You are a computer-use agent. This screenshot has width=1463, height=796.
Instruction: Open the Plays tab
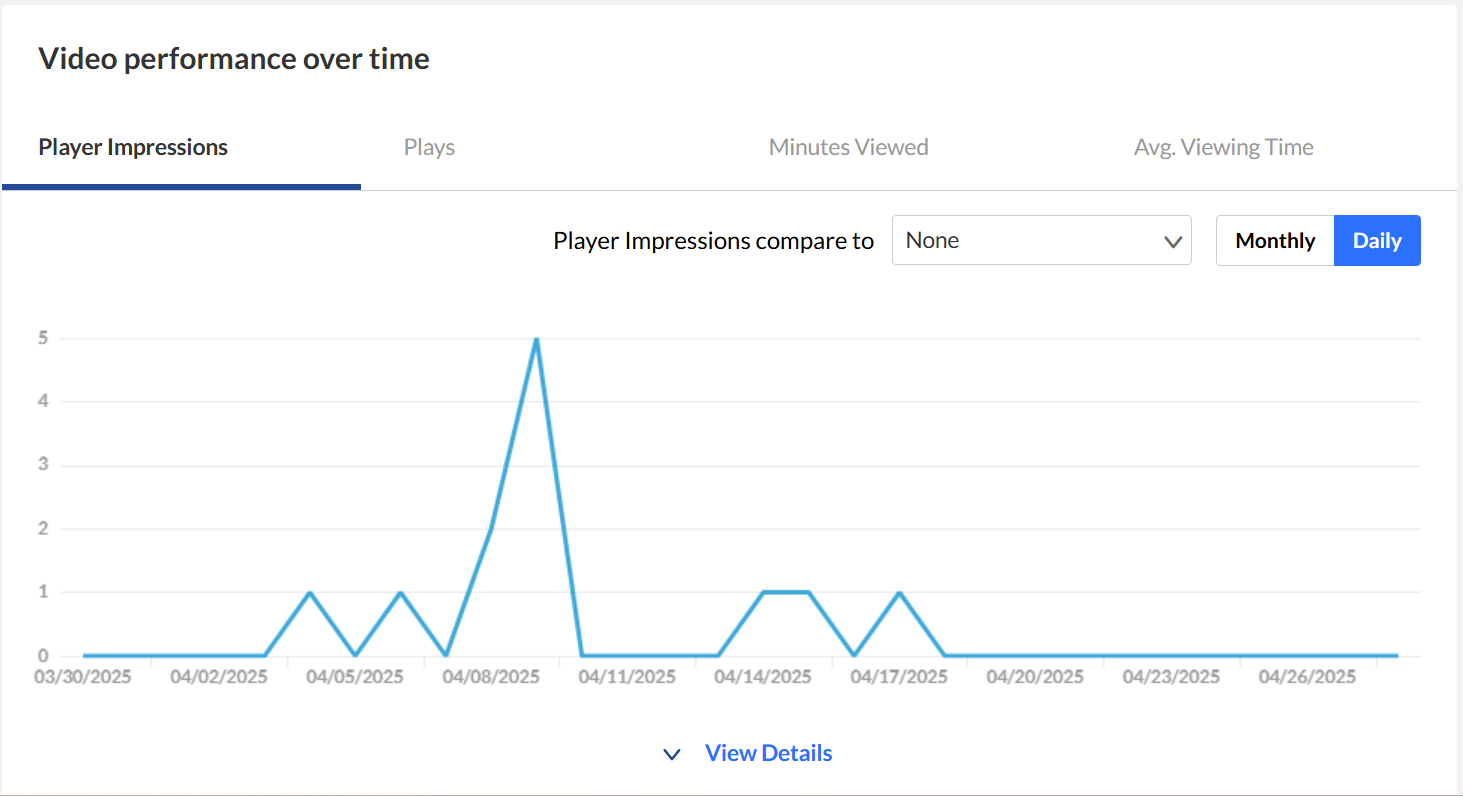[x=429, y=148]
